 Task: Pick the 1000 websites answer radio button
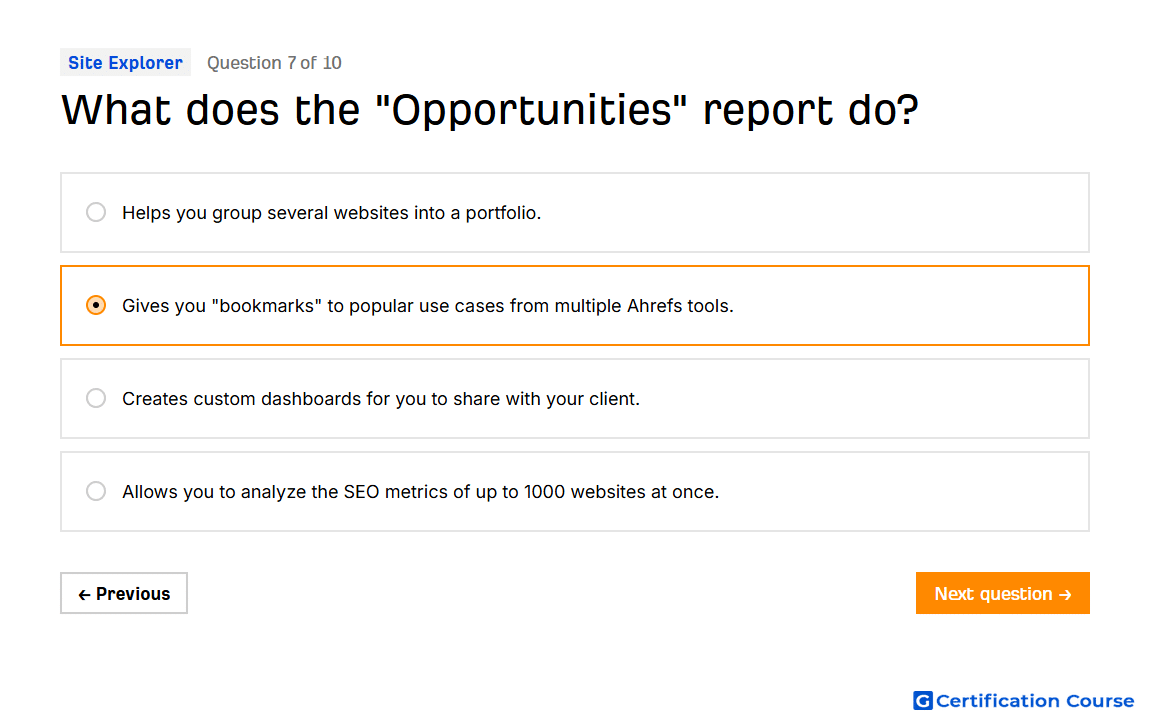point(96,491)
